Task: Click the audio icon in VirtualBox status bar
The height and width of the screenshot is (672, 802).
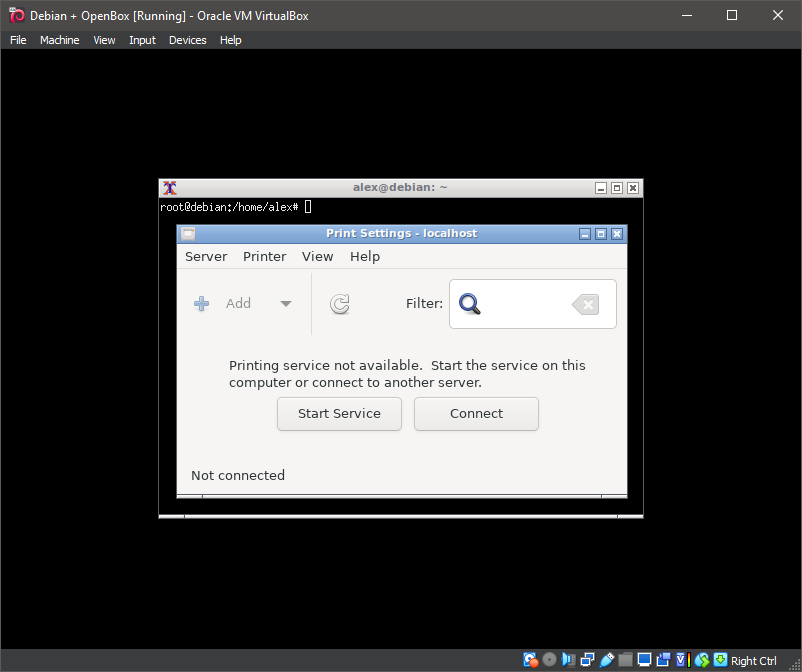Action: click(568, 659)
